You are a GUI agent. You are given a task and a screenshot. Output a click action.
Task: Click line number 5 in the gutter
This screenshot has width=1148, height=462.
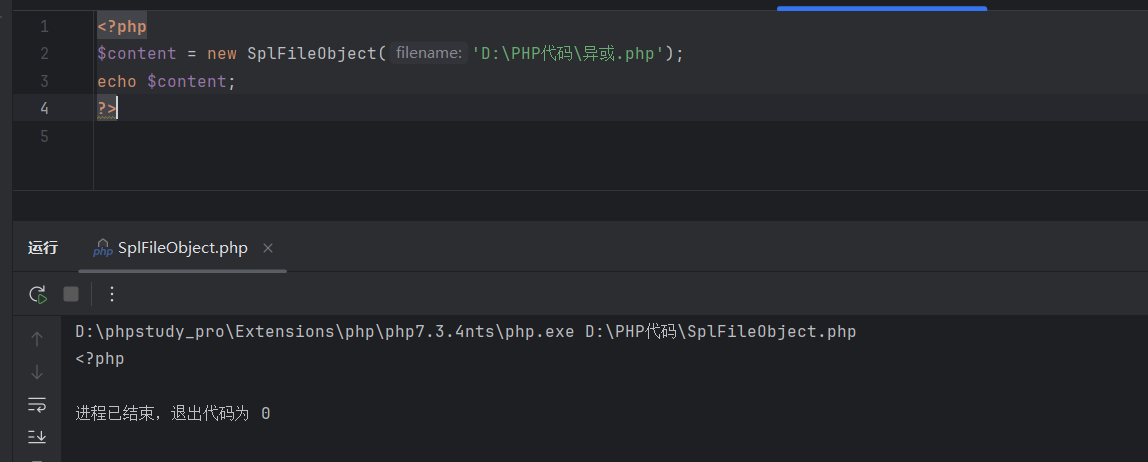pos(44,136)
